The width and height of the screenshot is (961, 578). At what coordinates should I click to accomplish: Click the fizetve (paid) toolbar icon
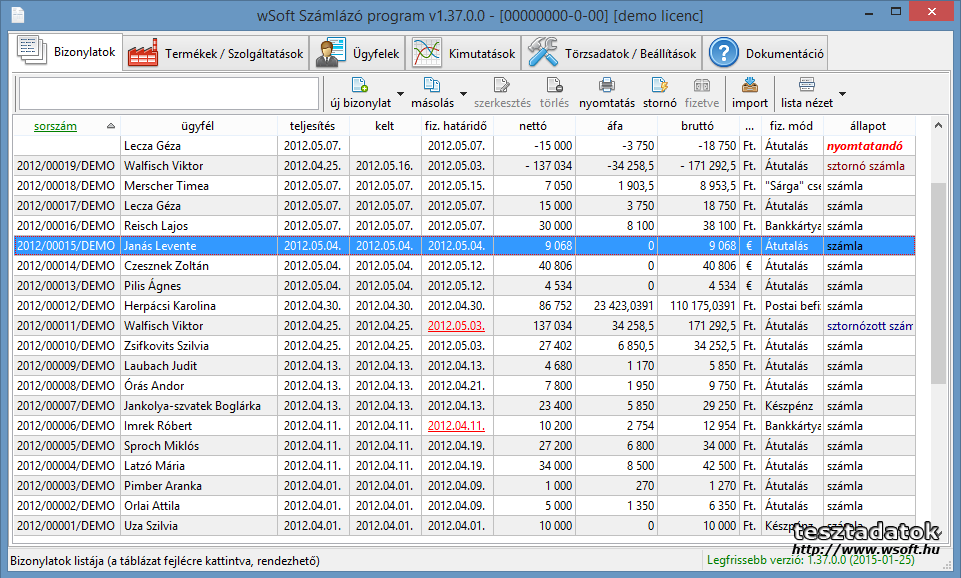pos(702,86)
